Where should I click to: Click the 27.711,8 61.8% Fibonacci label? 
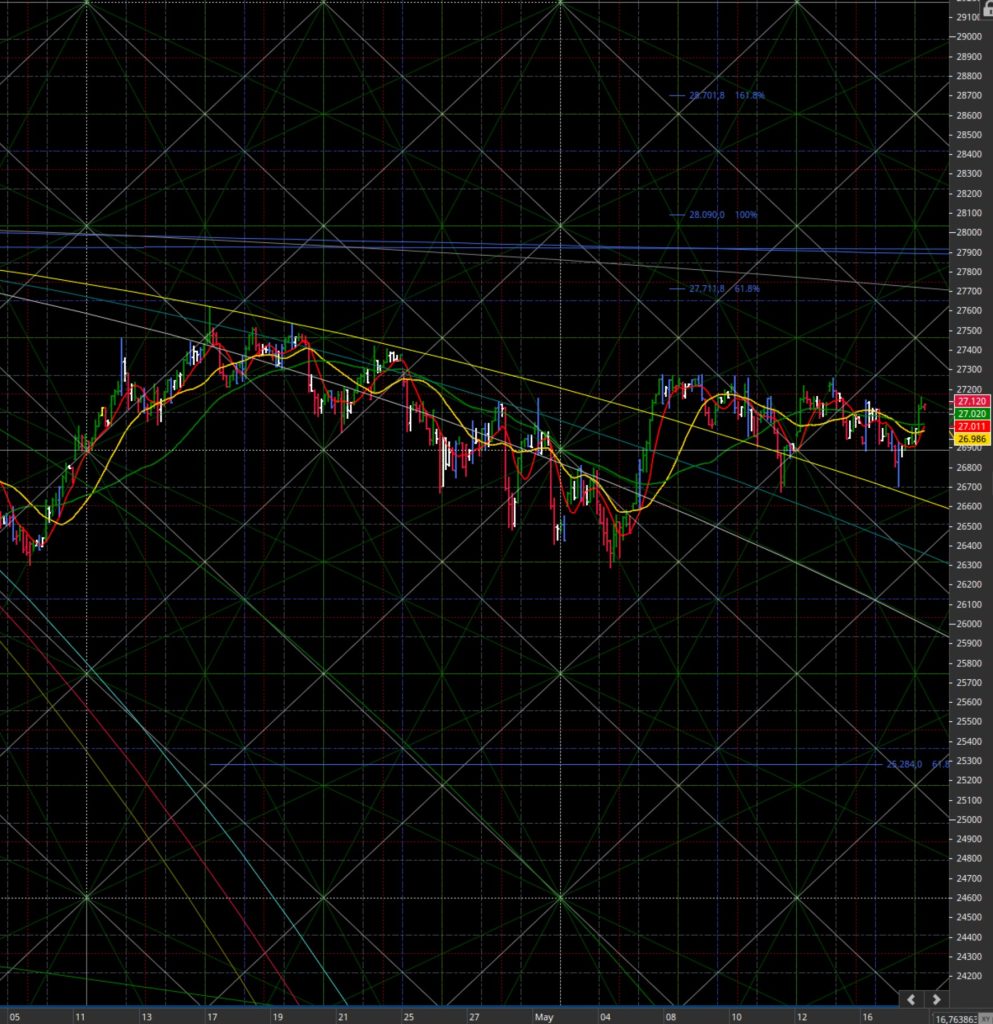point(724,288)
